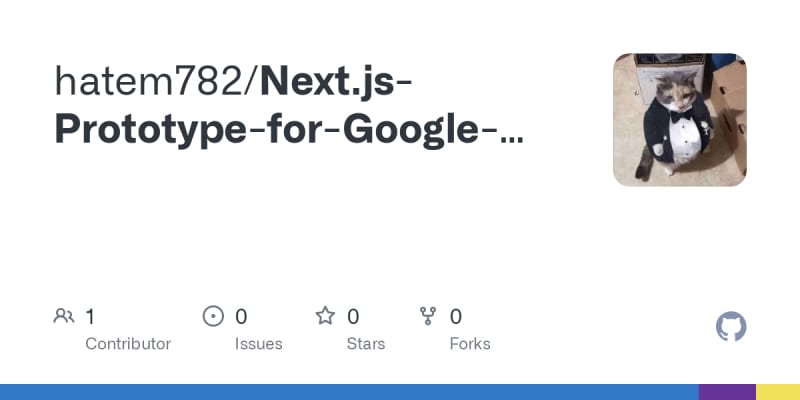Click the contributor count number 1
800x400 pixels.
point(90,317)
